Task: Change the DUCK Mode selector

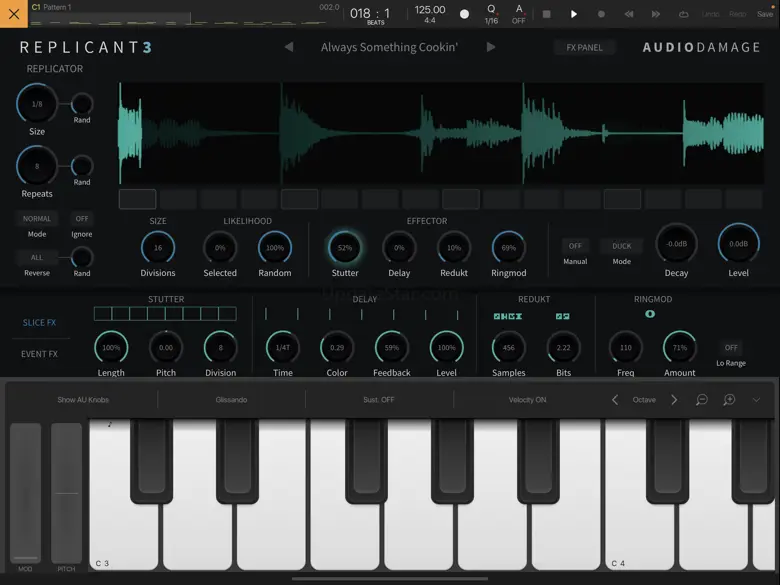Action: (621, 246)
